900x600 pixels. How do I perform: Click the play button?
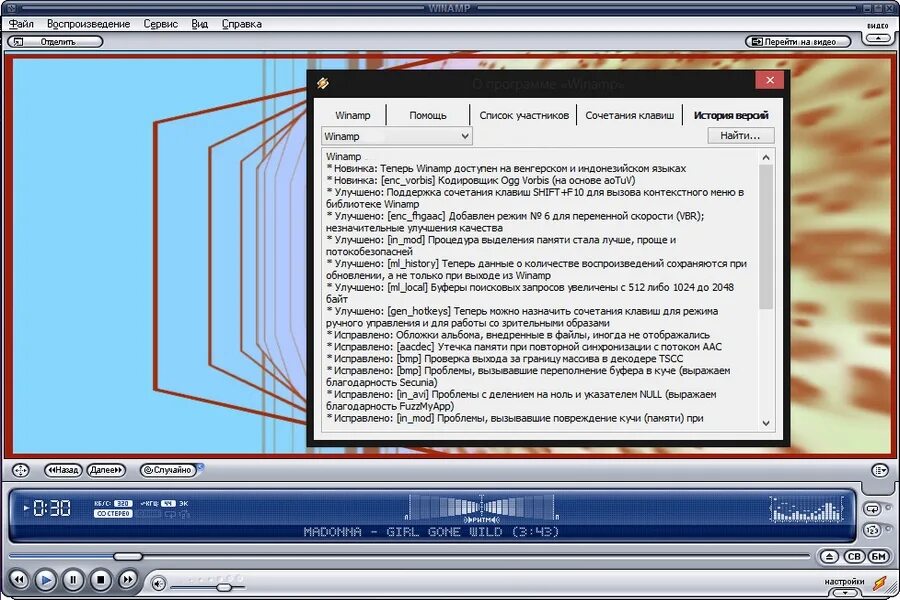click(46, 580)
